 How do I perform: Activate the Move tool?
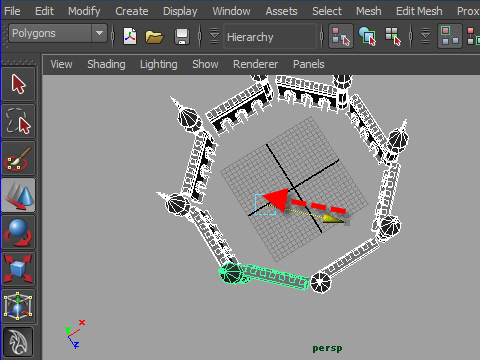point(18,195)
